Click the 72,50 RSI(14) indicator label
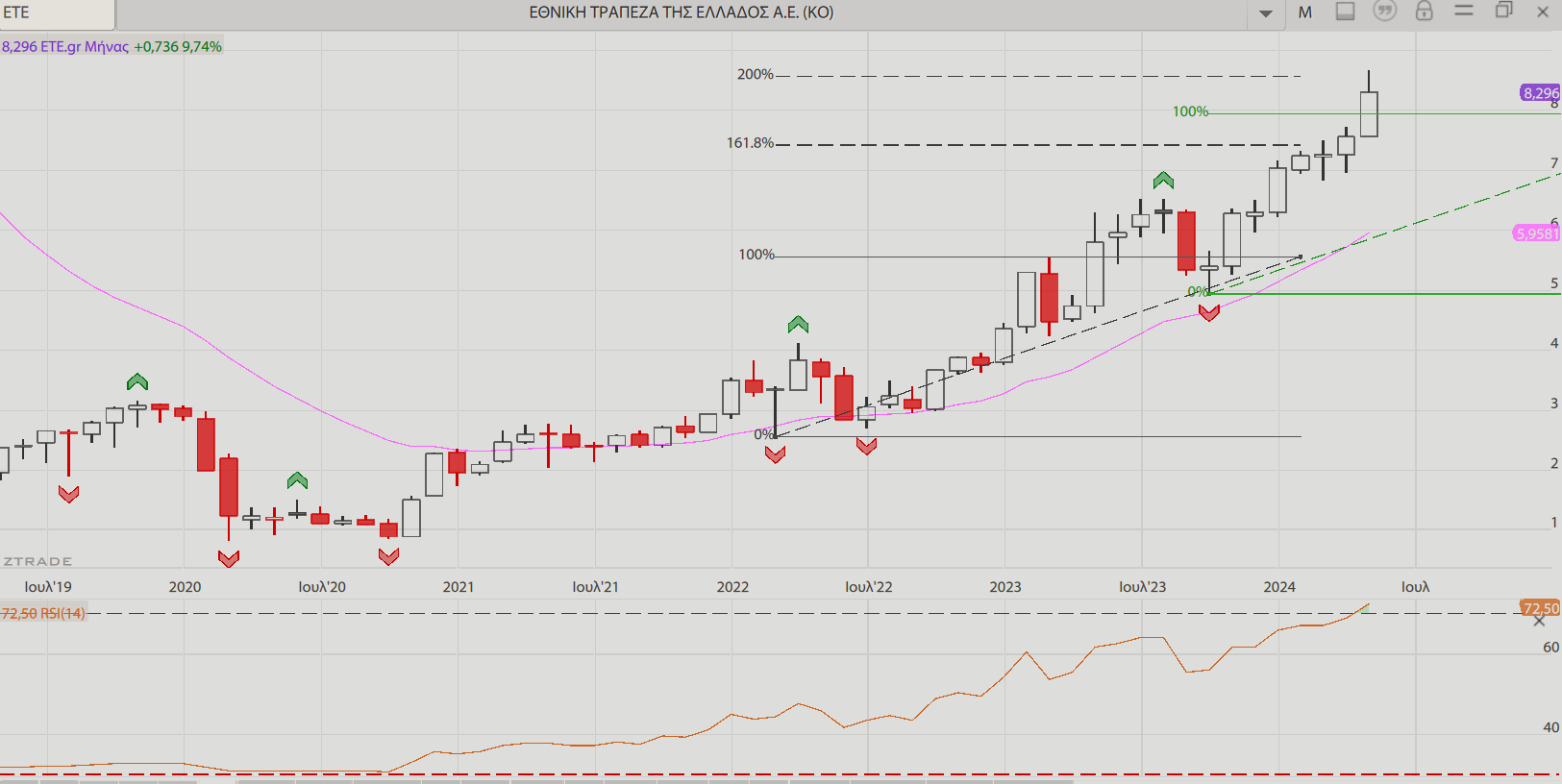The image size is (1562, 784). pos(43,613)
